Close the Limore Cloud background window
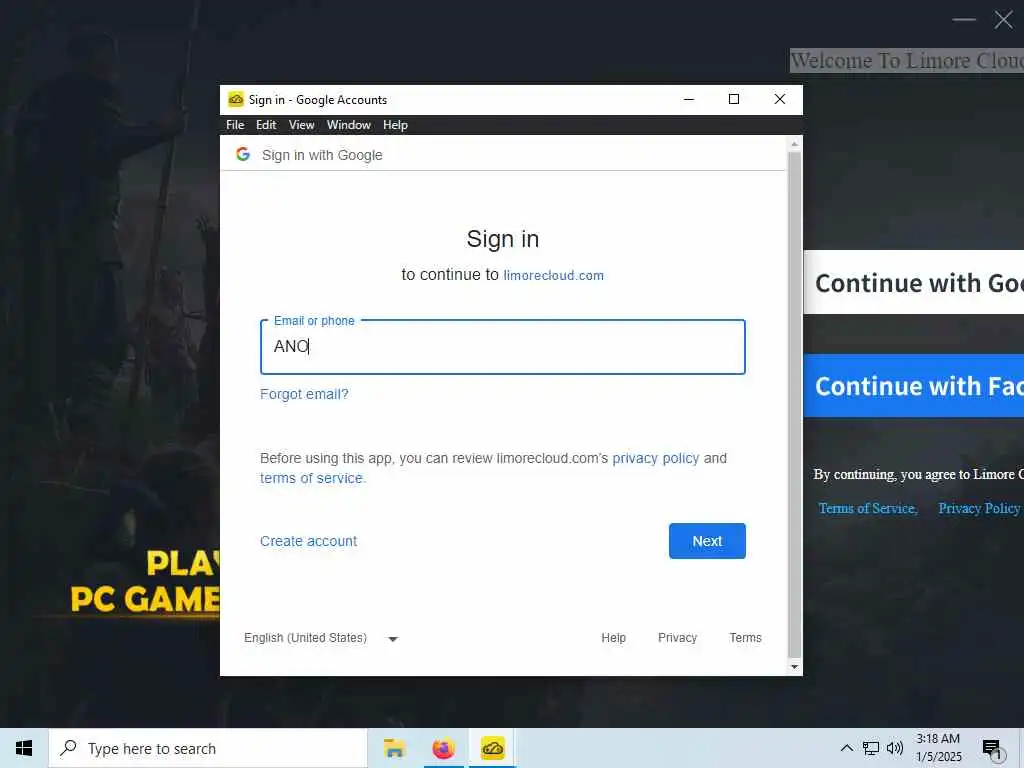The width and height of the screenshot is (1024, 768). (x=1003, y=20)
